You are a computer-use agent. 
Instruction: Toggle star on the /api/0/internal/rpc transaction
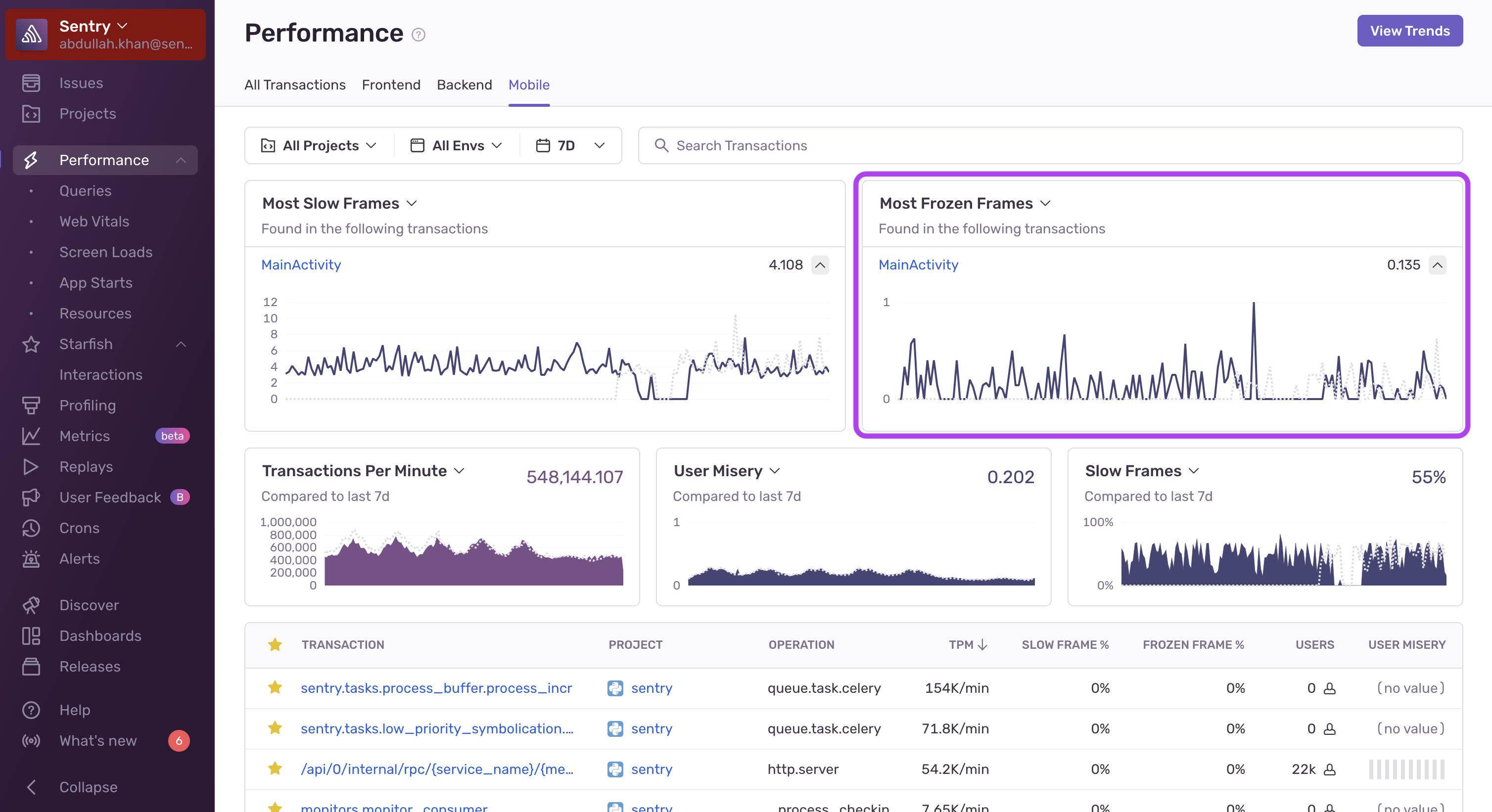pyautogui.click(x=275, y=768)
